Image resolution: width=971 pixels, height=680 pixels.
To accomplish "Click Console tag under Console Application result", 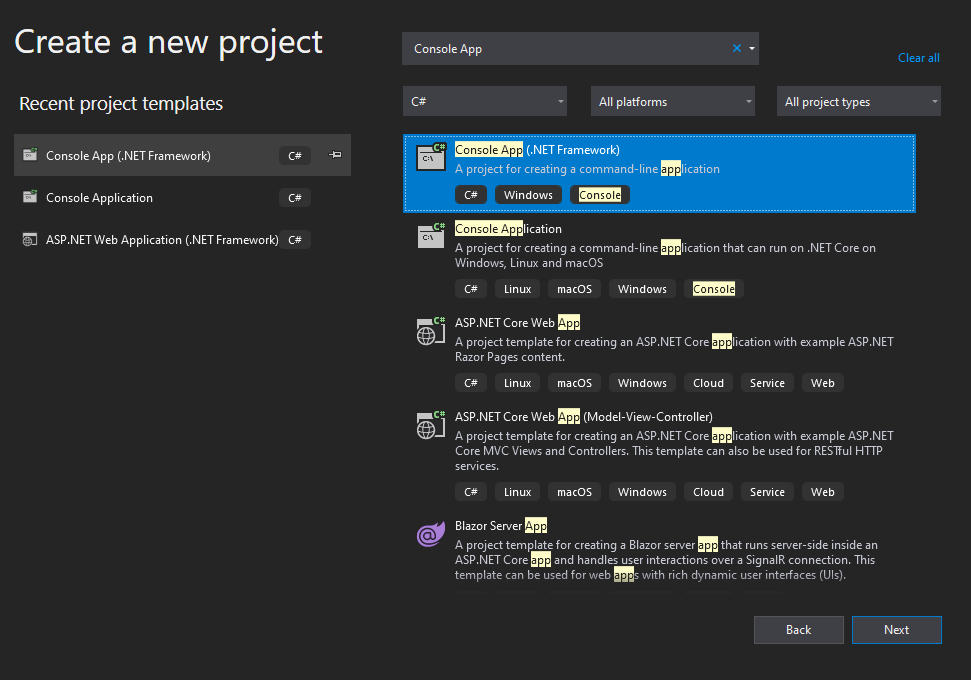I will point(713,289).
